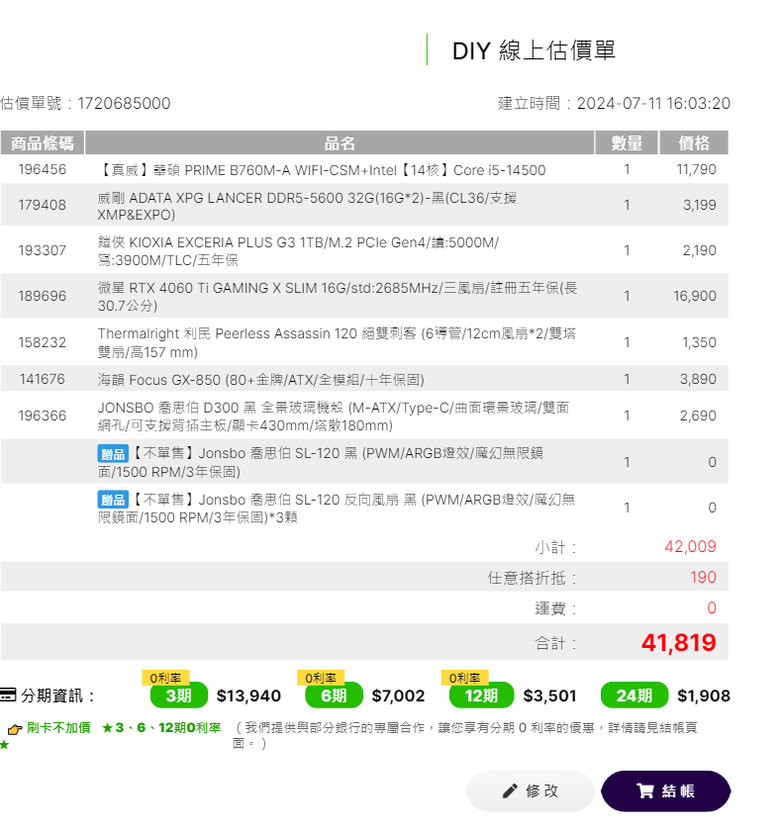Select the 3期 installment badge
This screenshot has height=835, width=780.
tap(178, 695)
